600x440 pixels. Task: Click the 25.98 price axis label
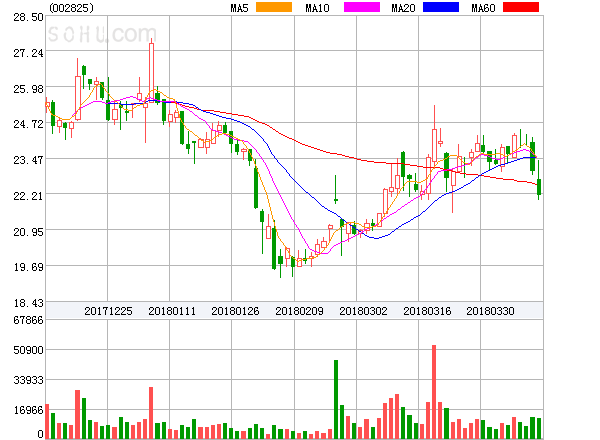28,89
